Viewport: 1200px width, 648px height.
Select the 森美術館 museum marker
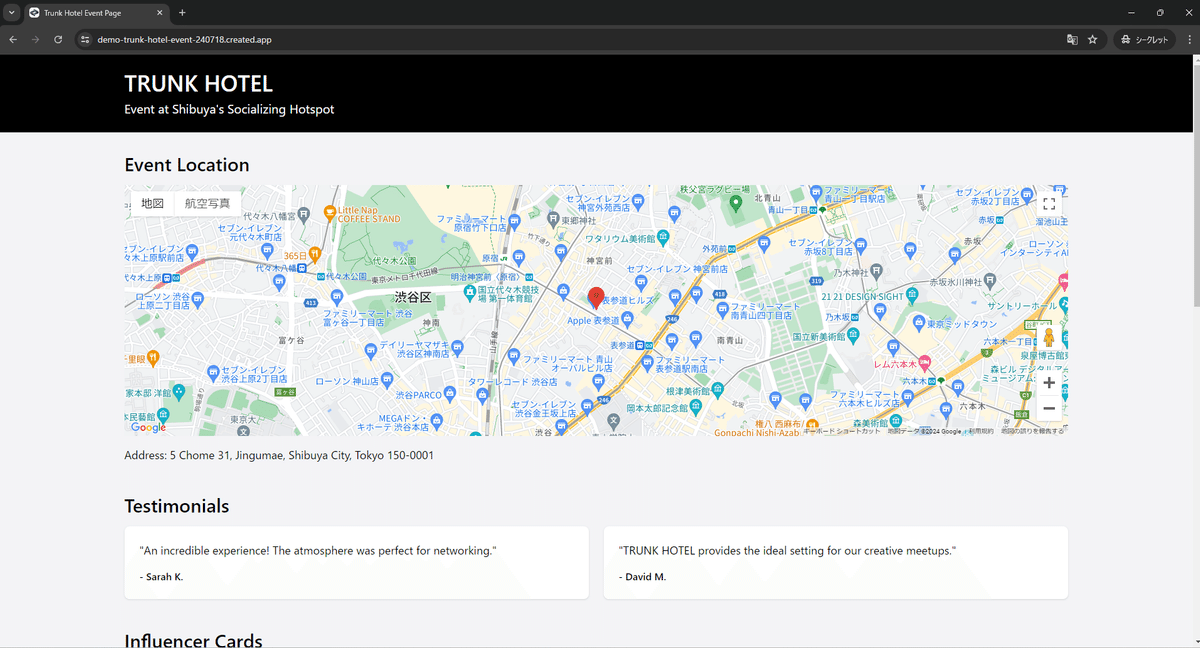coord(894,424)
